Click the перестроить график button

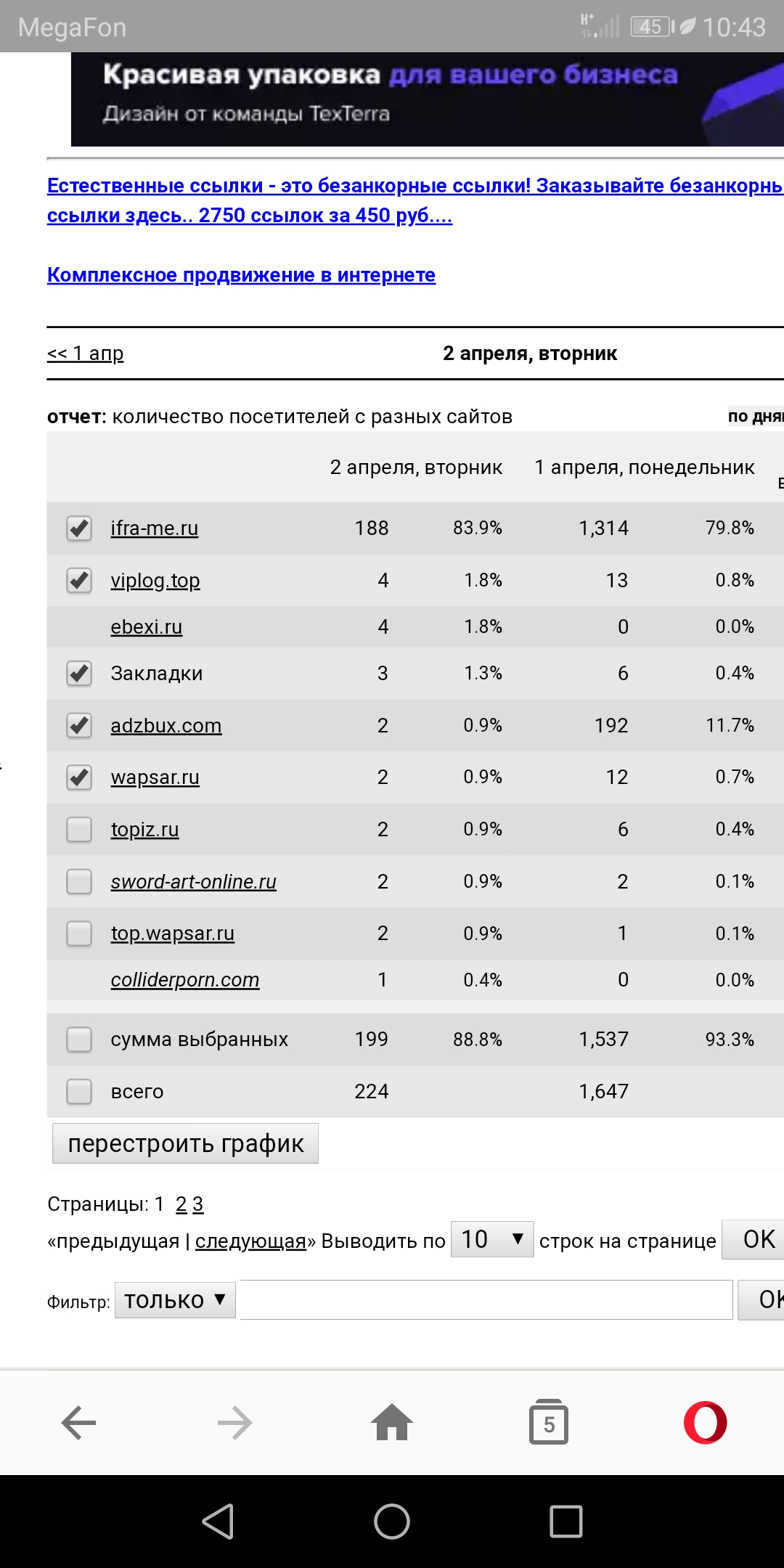coord(185,1144)
